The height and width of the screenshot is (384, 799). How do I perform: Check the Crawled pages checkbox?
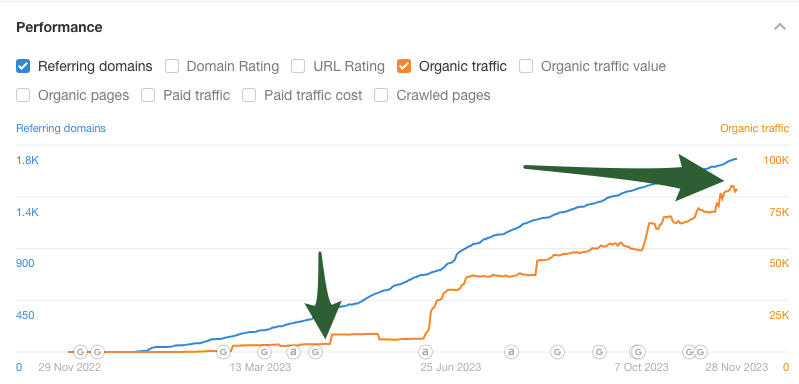pos(381,95)
